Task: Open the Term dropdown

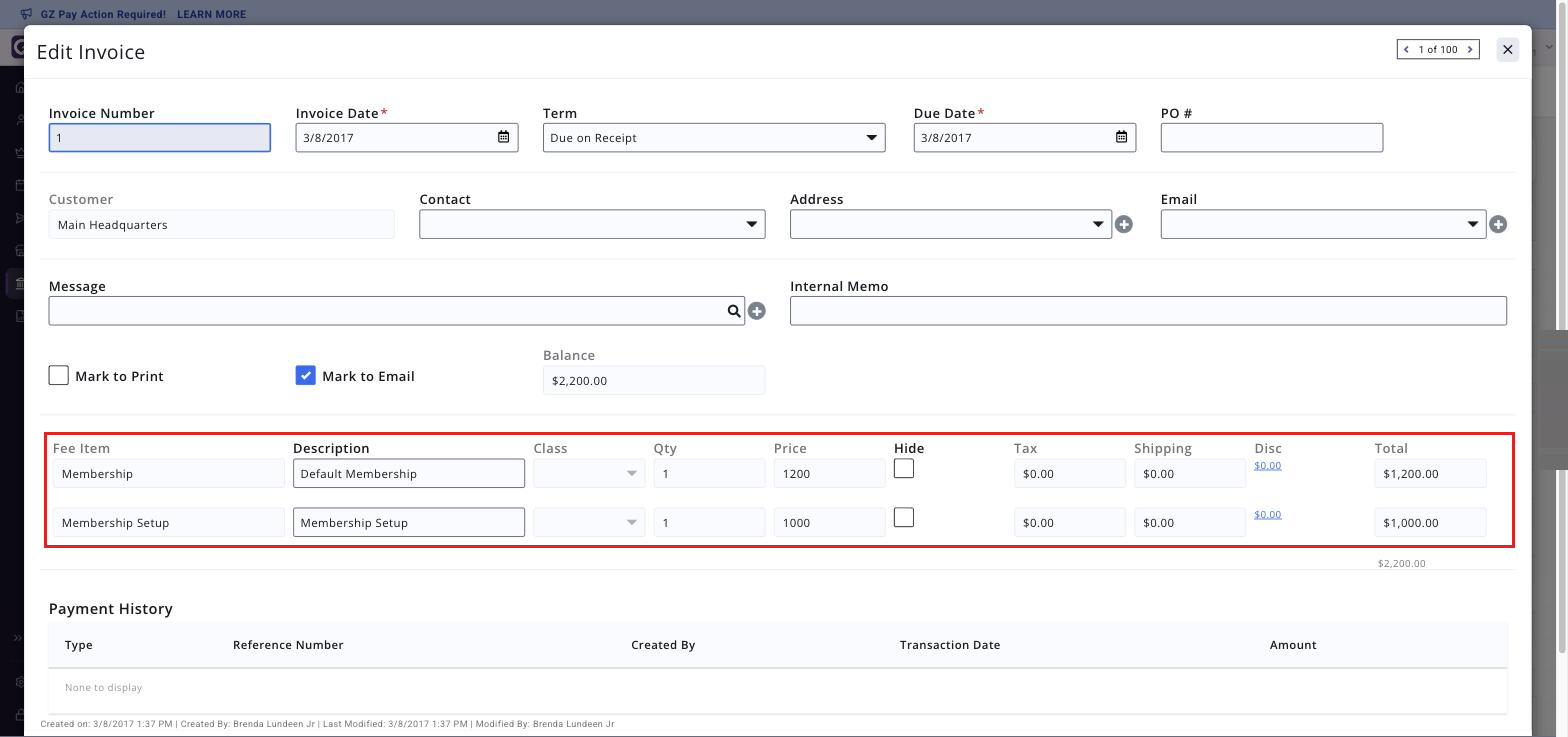Action: pyautogui.click(x=714, y=137)
